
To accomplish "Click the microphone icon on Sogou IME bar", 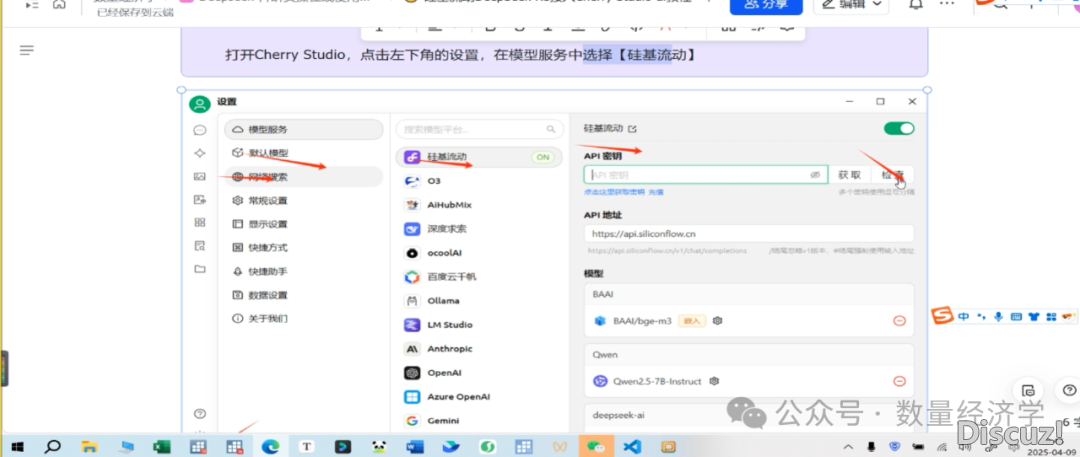I will 998,317.
